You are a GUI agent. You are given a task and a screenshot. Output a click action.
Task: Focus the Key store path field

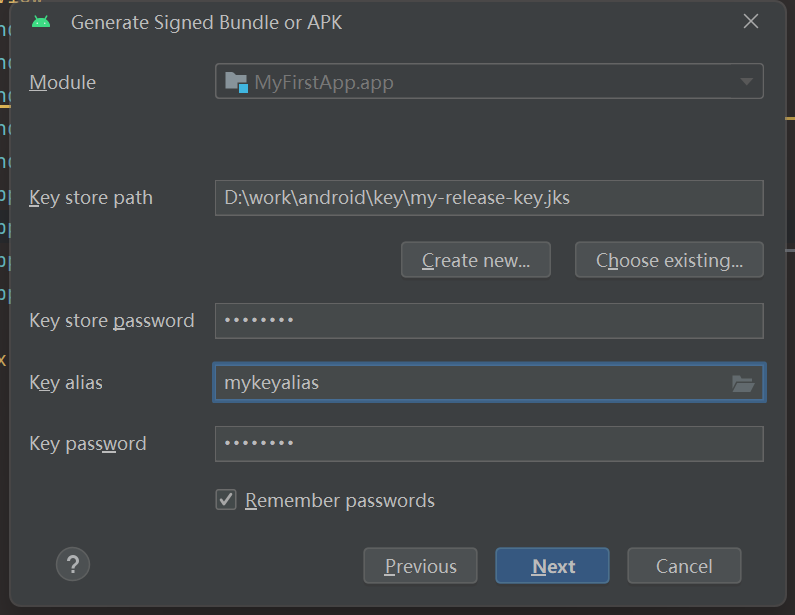488,198
